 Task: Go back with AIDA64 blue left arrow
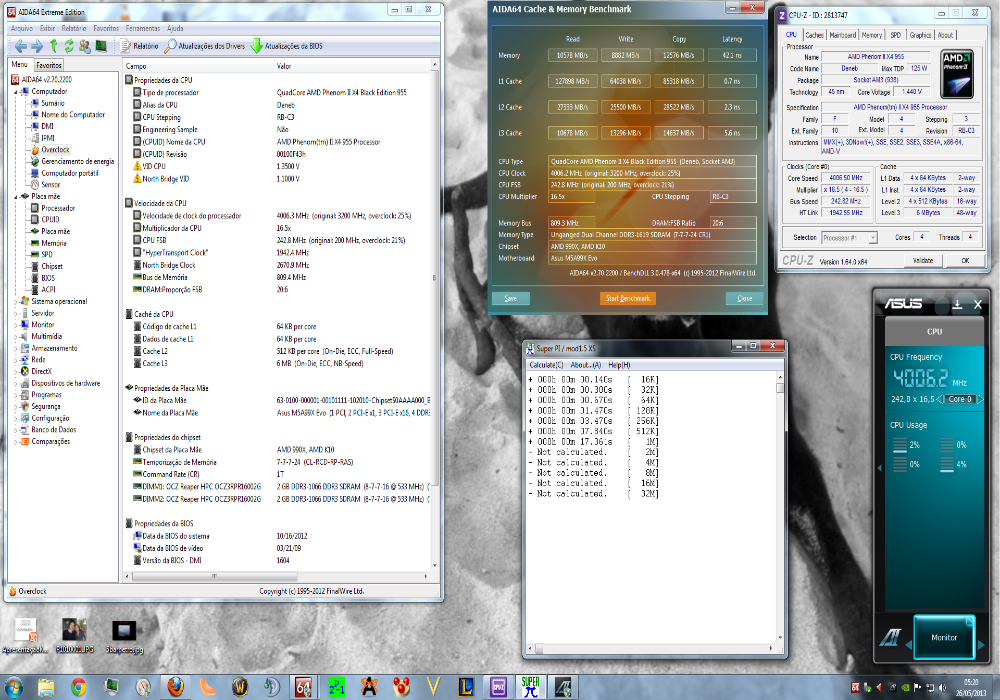click(20, 46)
